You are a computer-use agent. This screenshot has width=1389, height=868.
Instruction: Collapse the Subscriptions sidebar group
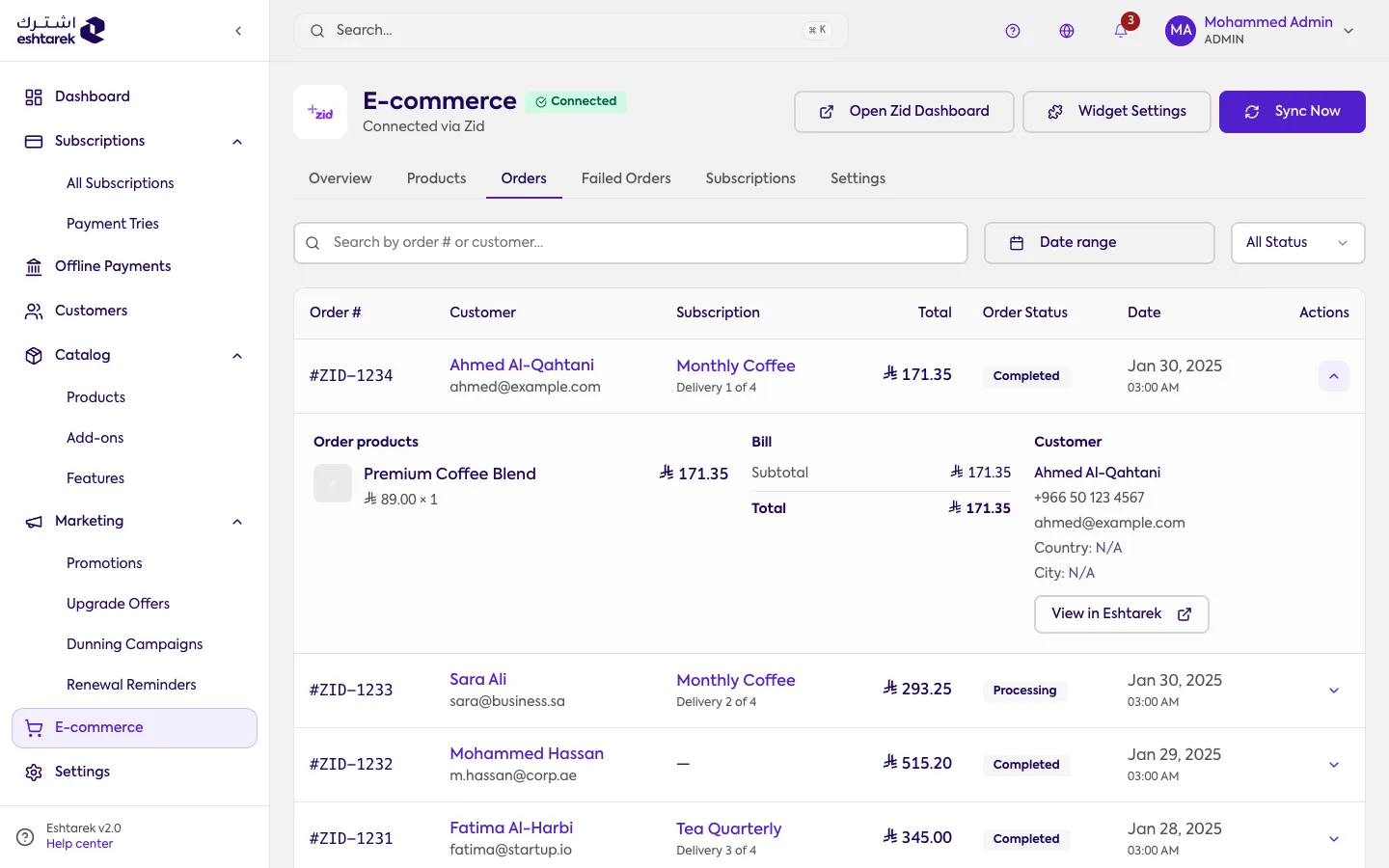[237, 142]
